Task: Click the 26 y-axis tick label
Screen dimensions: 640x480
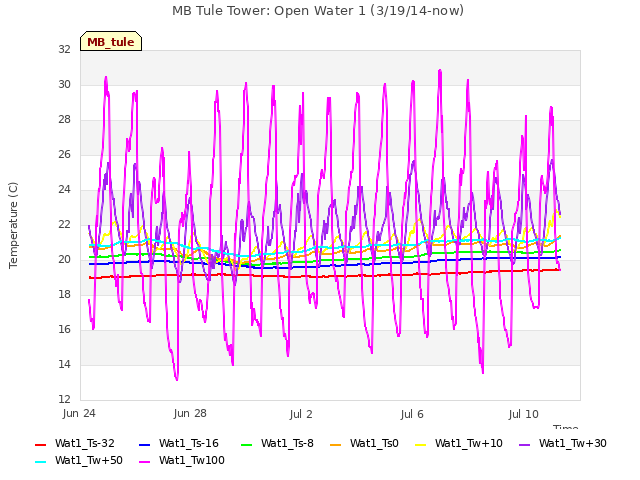Action: (64, 155)
